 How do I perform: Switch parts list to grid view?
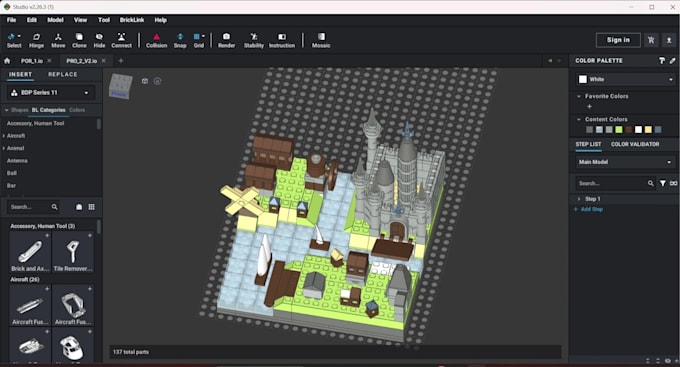92,207
